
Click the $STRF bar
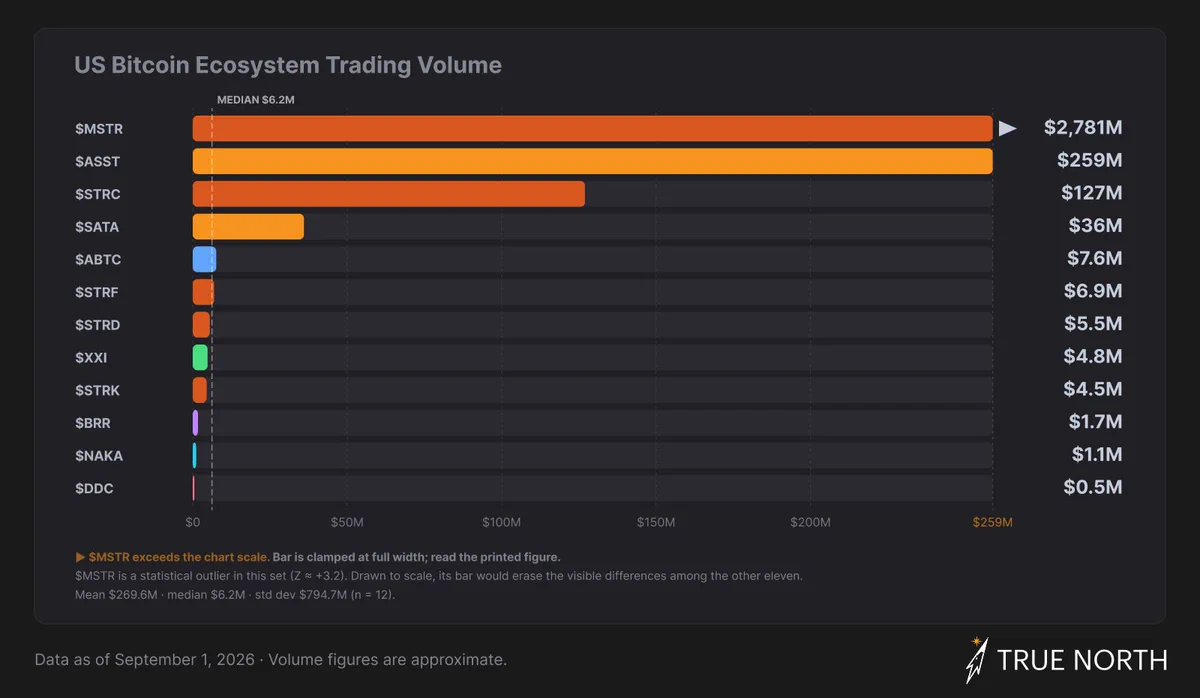[203, 292]
